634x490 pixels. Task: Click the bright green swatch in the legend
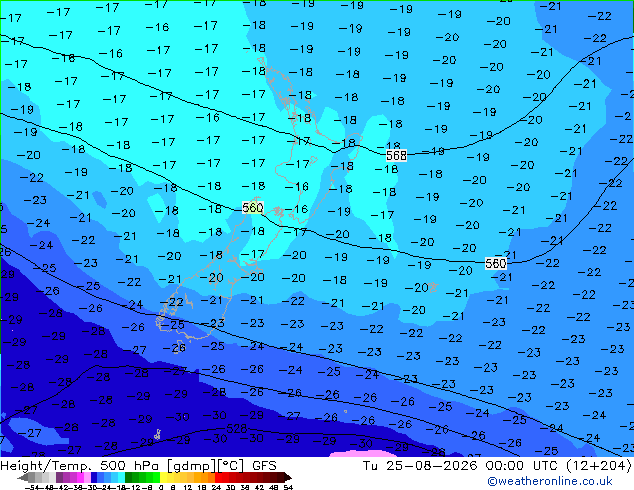[156, 478]
